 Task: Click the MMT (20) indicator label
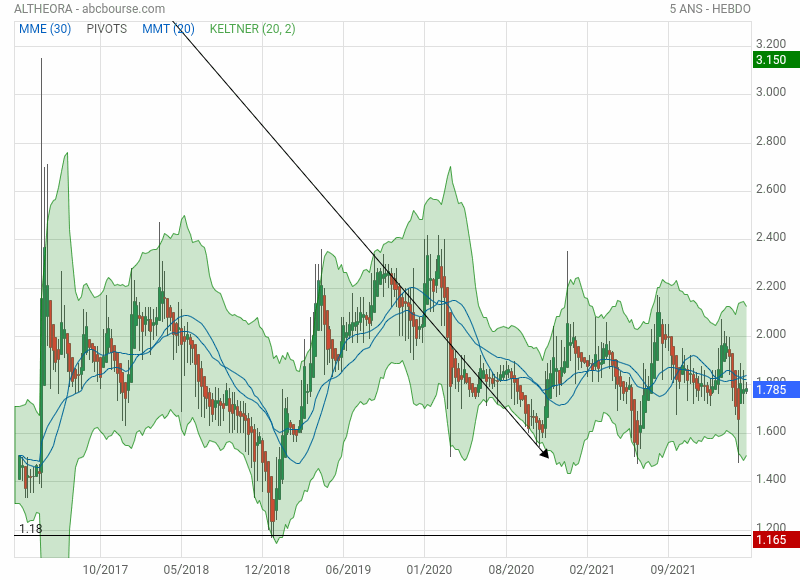click(x=168, y=29)
